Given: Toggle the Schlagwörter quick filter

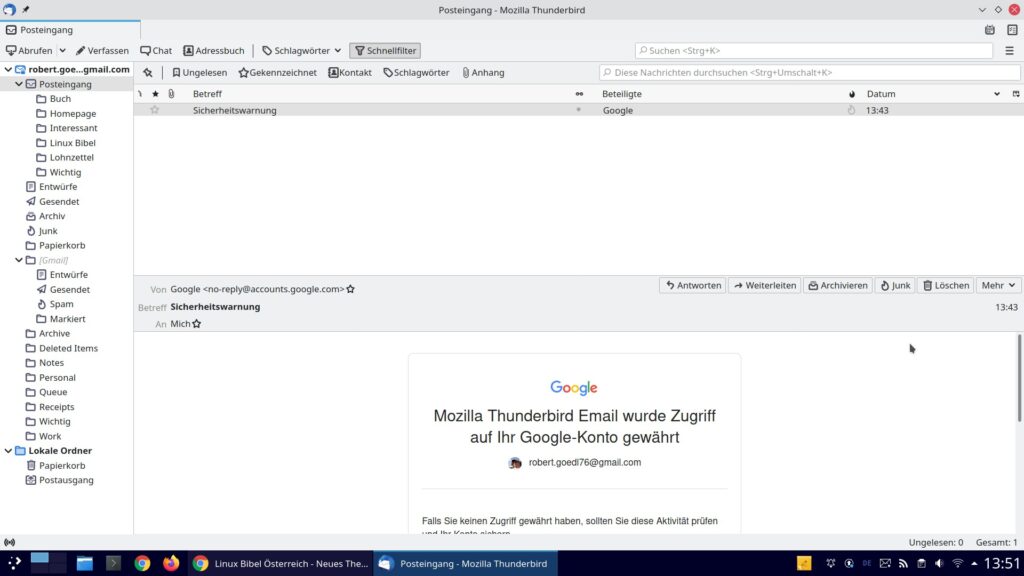Looking at the screenshot, I should click(x=417, y=72).
